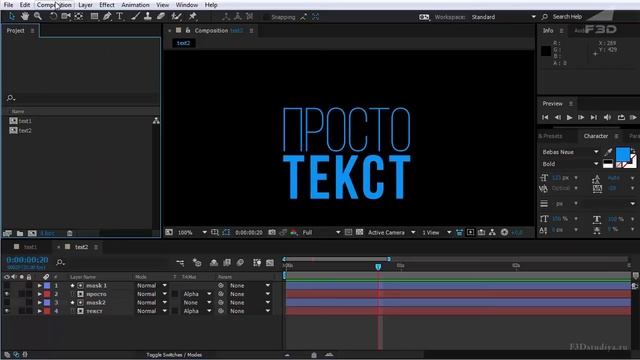Click the Frame Blending icon in timeline
The width and height of the screenshot is (640, 360).
click(227, 263)
